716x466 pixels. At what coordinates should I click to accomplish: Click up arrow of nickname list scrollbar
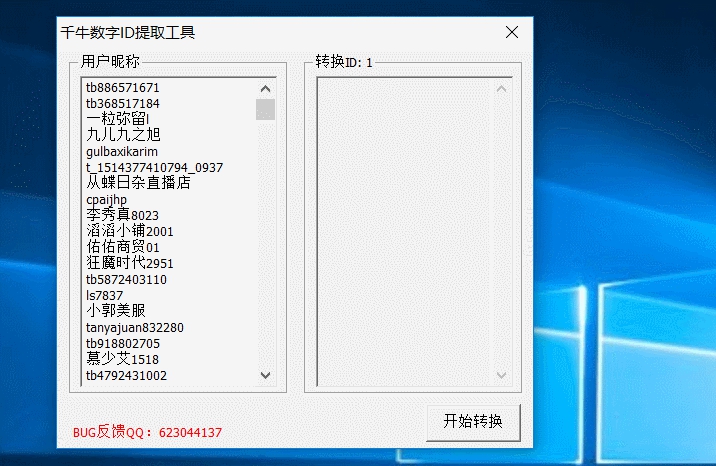(x=265, y=89)
